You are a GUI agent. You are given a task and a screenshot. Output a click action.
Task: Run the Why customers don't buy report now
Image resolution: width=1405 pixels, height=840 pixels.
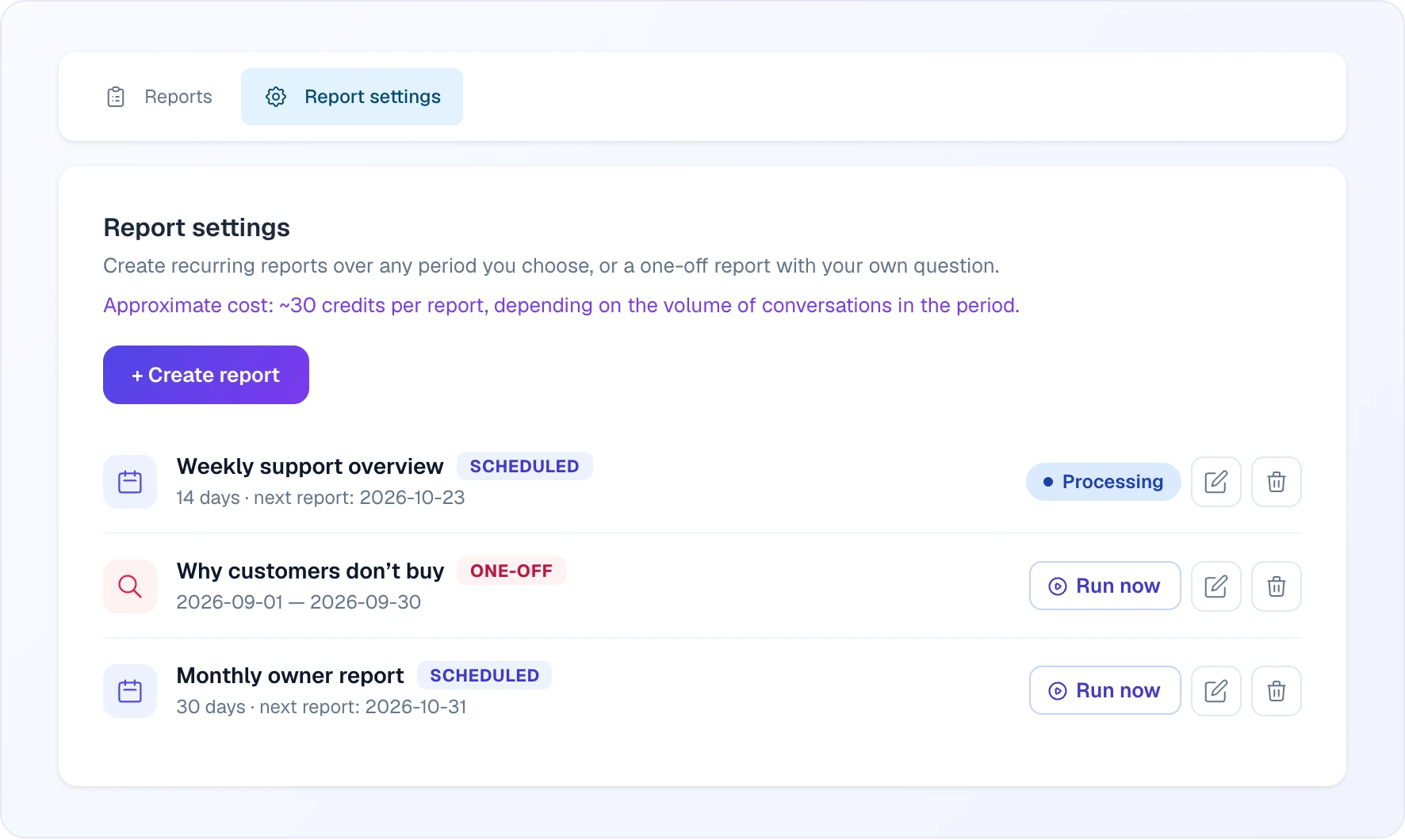pos(1105,586)
